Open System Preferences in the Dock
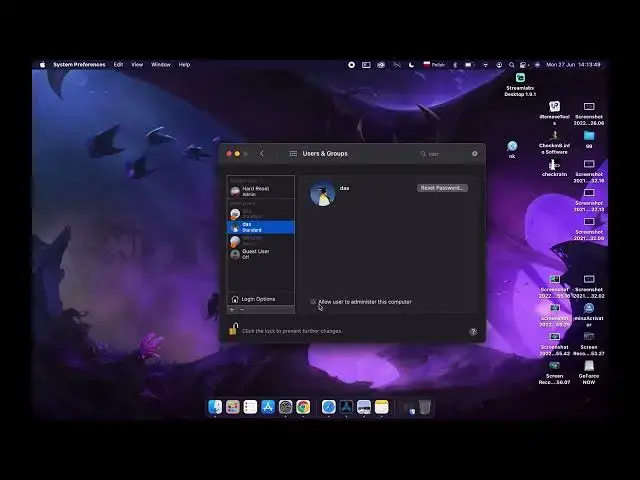 (285, 407)
